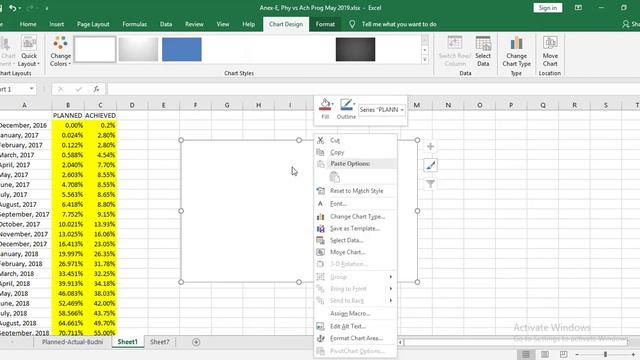The width and height of the screenshot is (640, 360).
Task: Click Move Chart ribbon button
Action: point(550,51)
